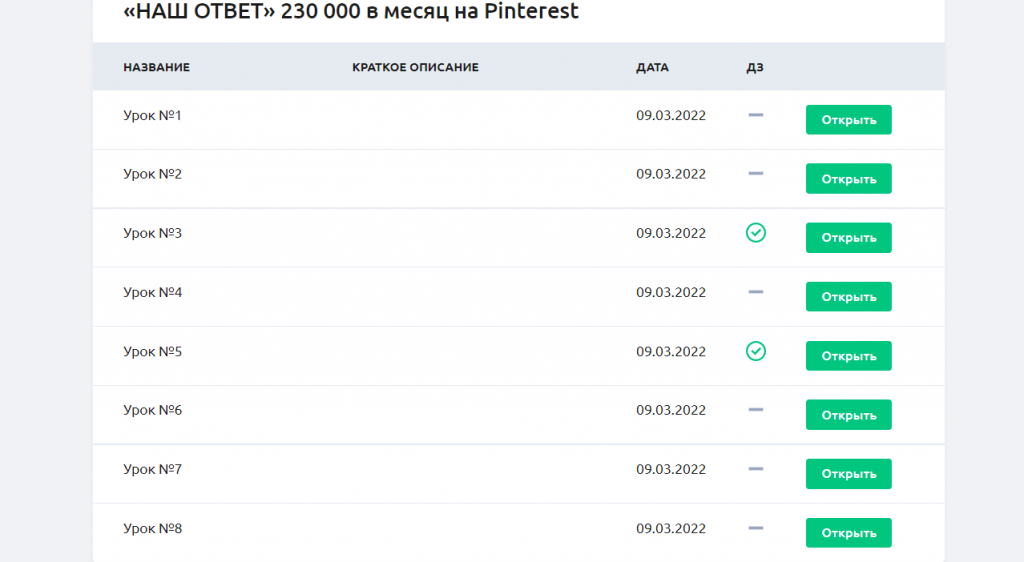
Task: Click the НАЗВАНИЕ column header
Action: [x=156, y=67]
